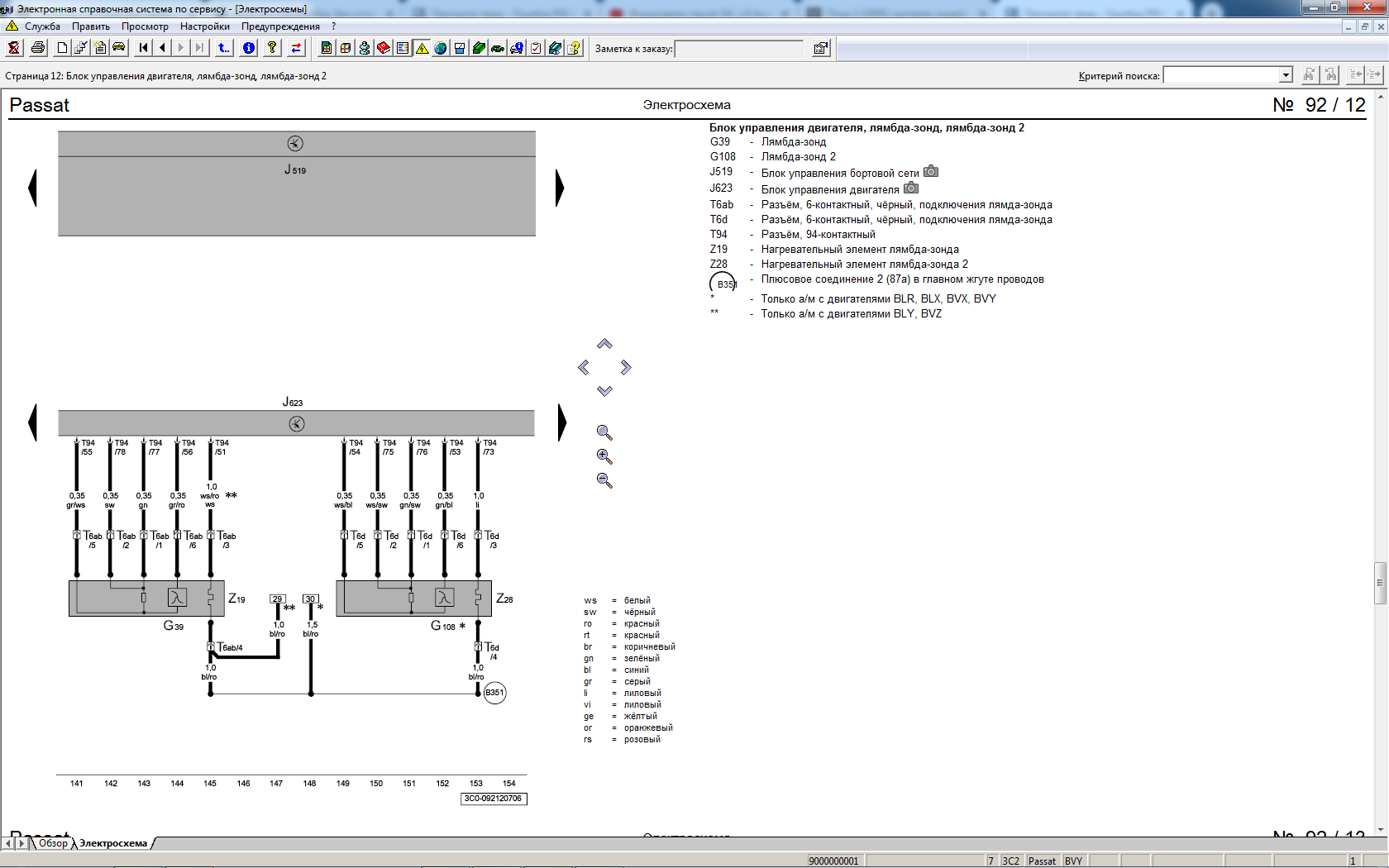The width and height of the screenshot is (1389, 868).
Task: Click the button next to order note field
Action: pos(820,49)
